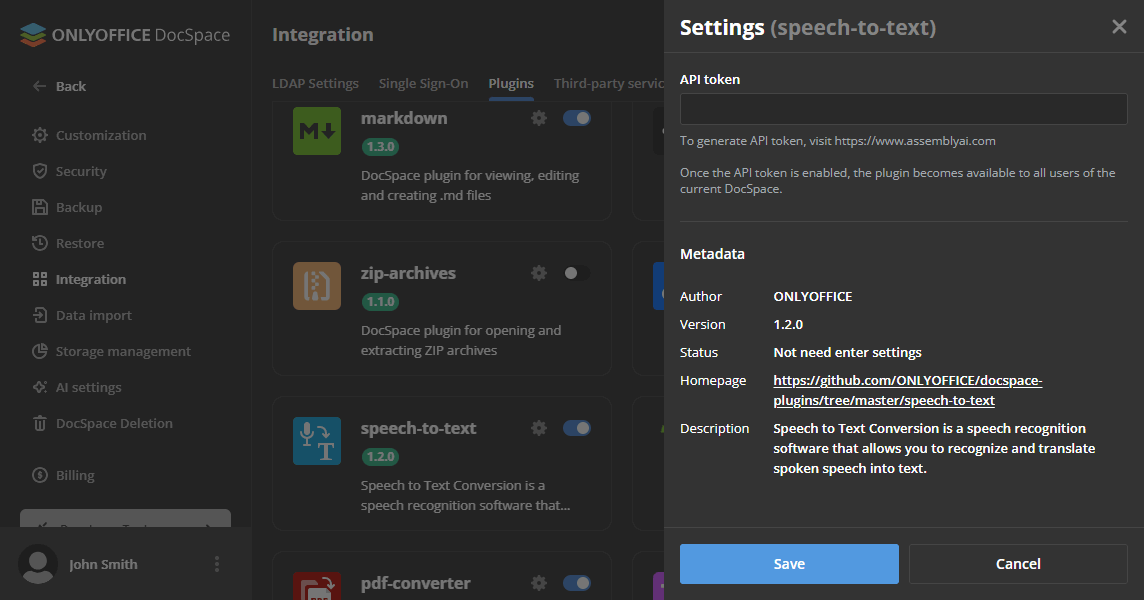This screenshot has width=1144, height=600.
Task: Click the zip-archives plugin logo
Action: point(317,286)
